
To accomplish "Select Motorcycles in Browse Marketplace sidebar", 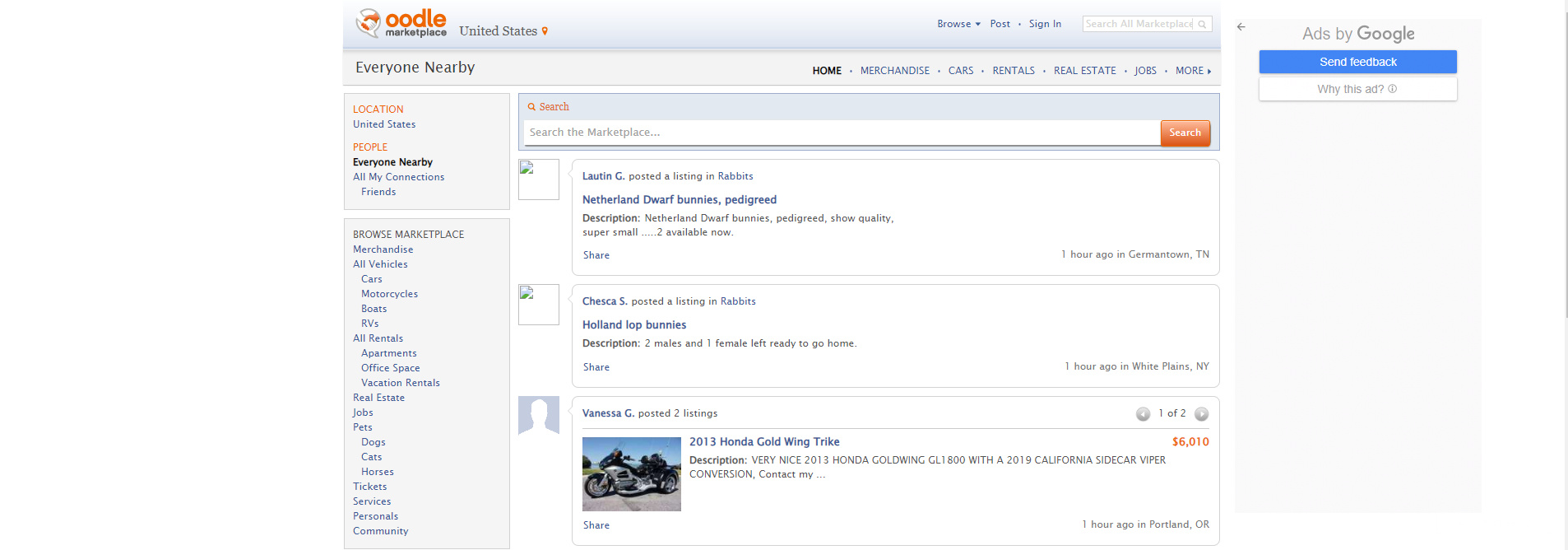I will click(389, 294).
